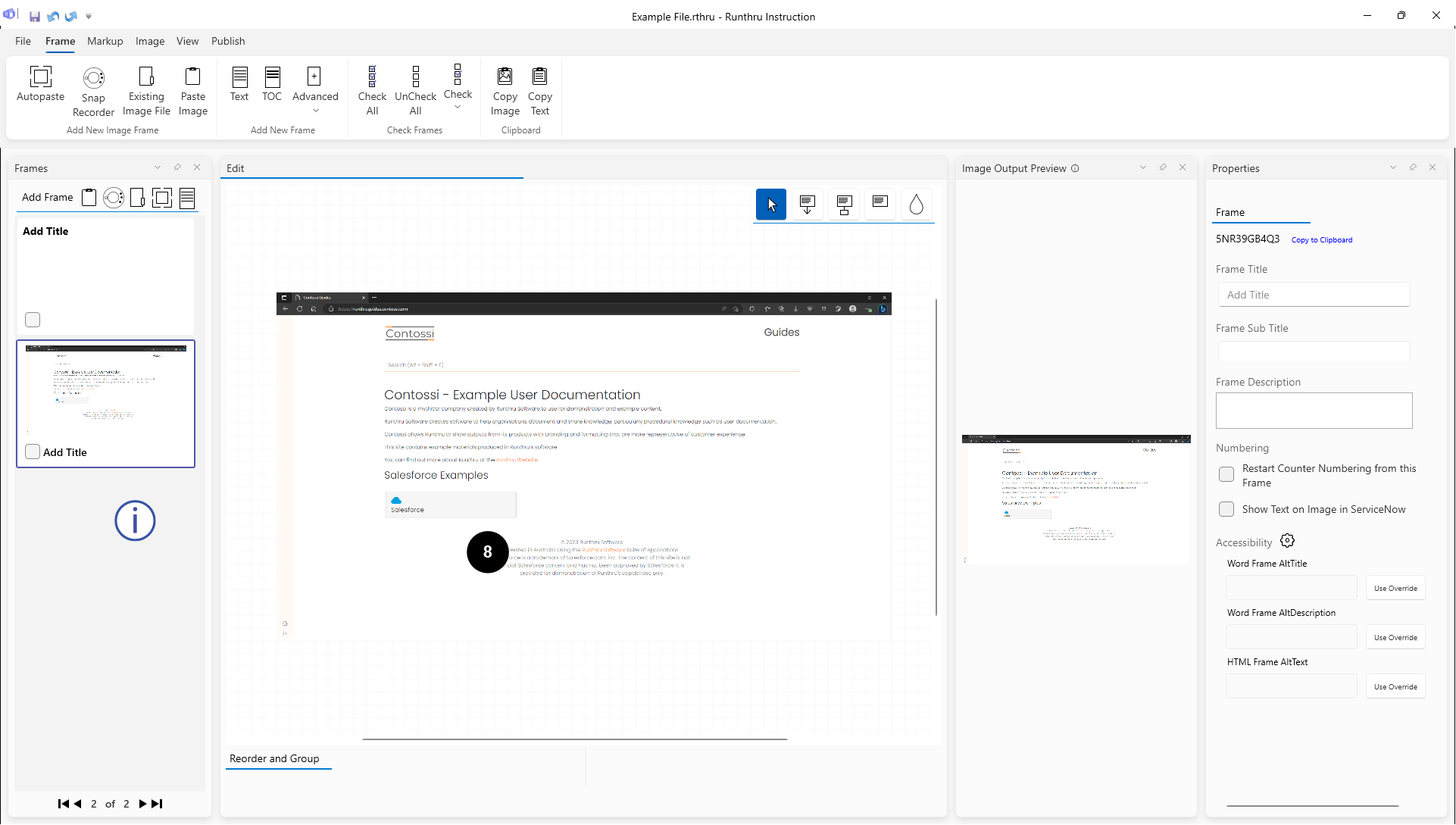Open Accessibility settings gear
The height and width of the screenshot is (825, 1456).
point(1287,541)
